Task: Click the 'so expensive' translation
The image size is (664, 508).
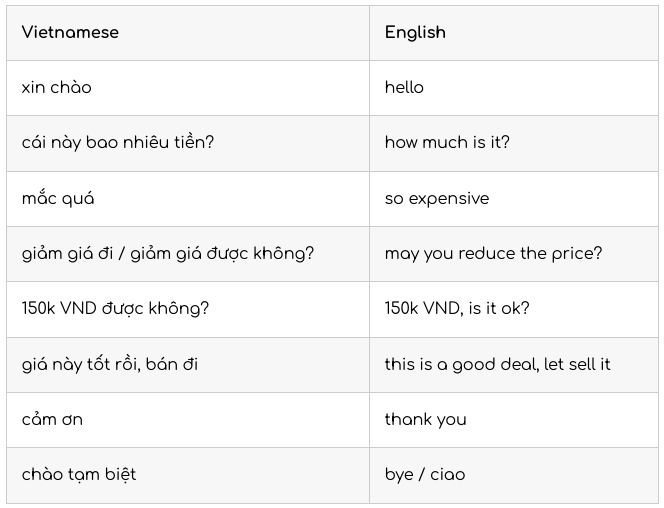Action: point(437,199)
